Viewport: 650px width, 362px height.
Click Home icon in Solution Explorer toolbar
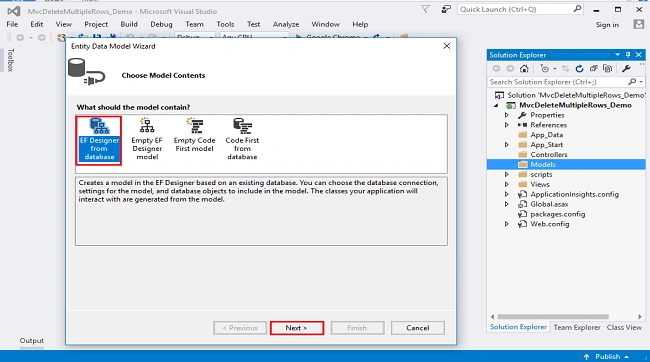(x=524, y=68)
